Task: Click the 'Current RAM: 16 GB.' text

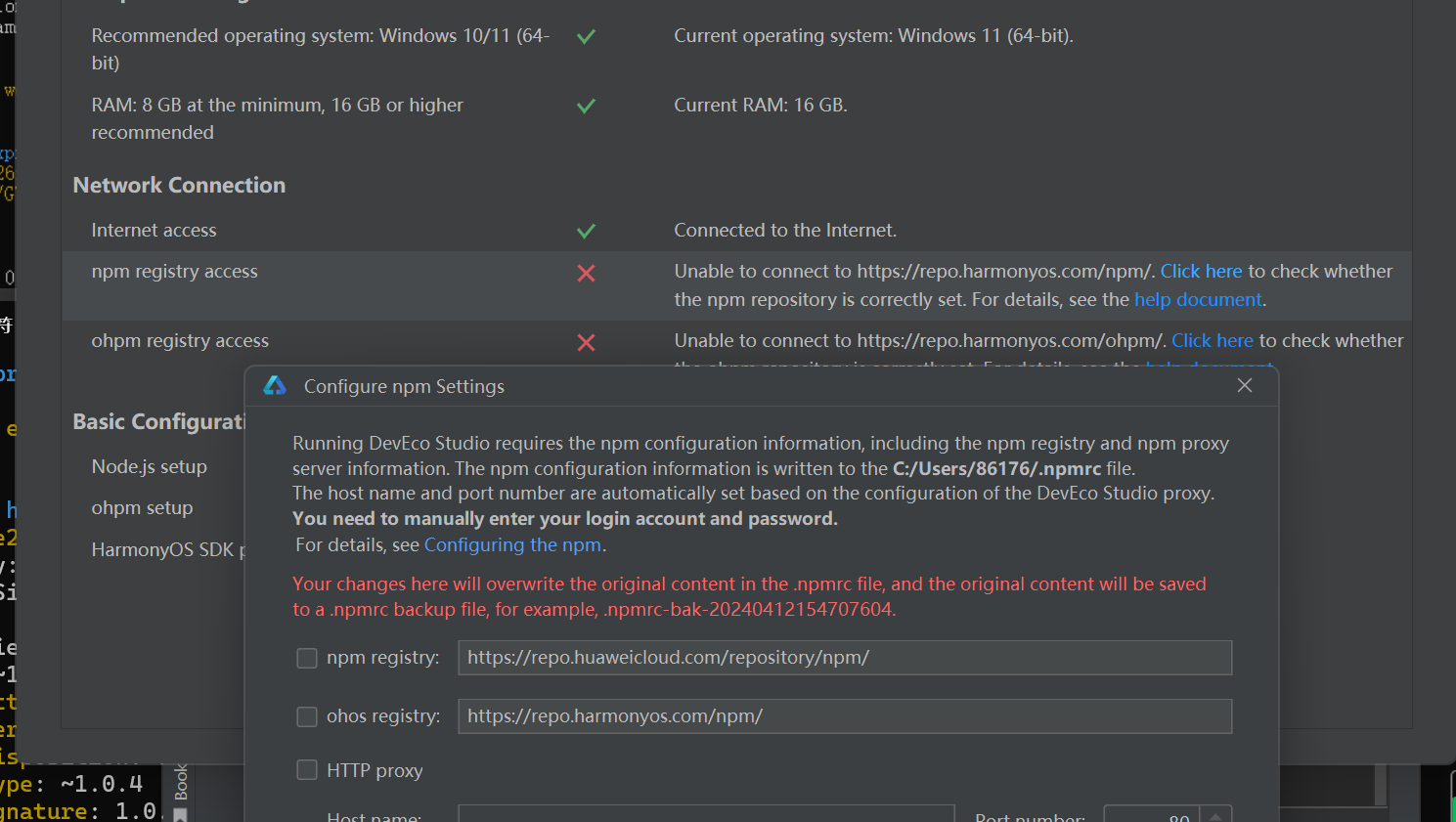Action: pos(761,106)
